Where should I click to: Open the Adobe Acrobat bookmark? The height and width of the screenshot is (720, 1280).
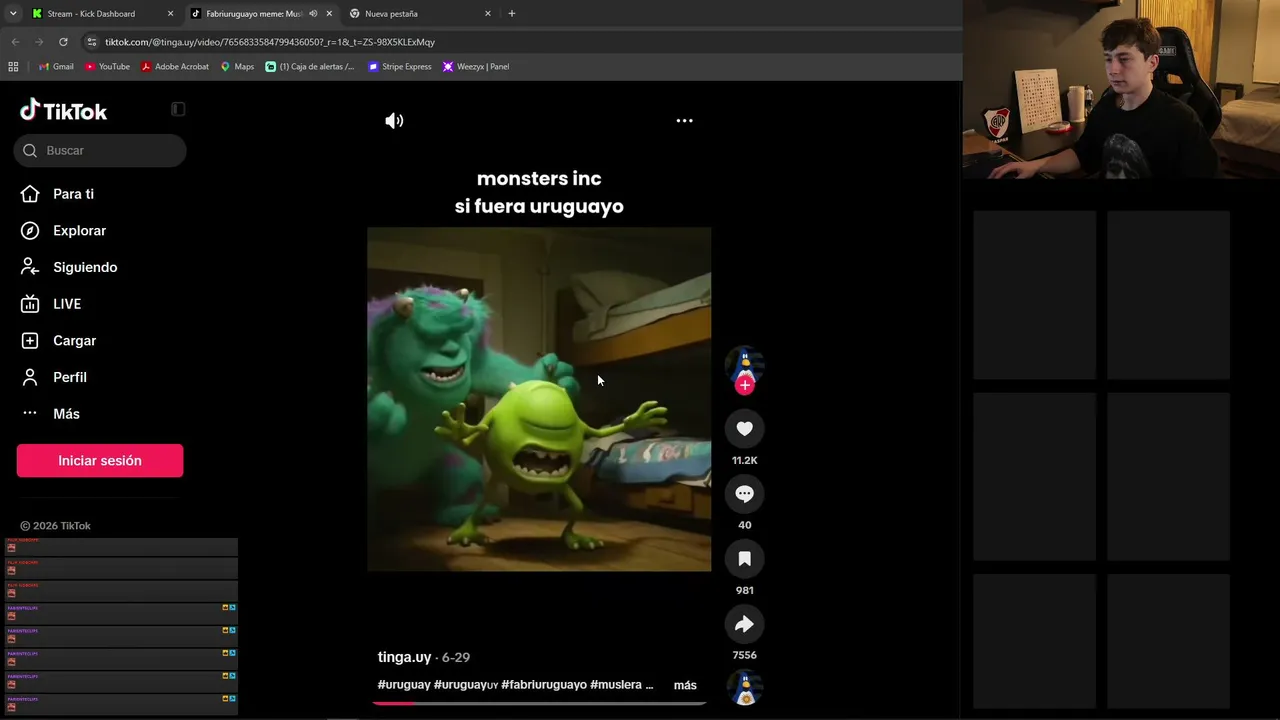pyautogui.click(x=175, y=67)
